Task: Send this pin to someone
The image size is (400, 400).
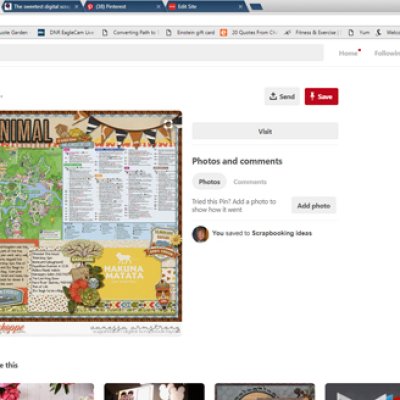Action: tap(282, 96)
